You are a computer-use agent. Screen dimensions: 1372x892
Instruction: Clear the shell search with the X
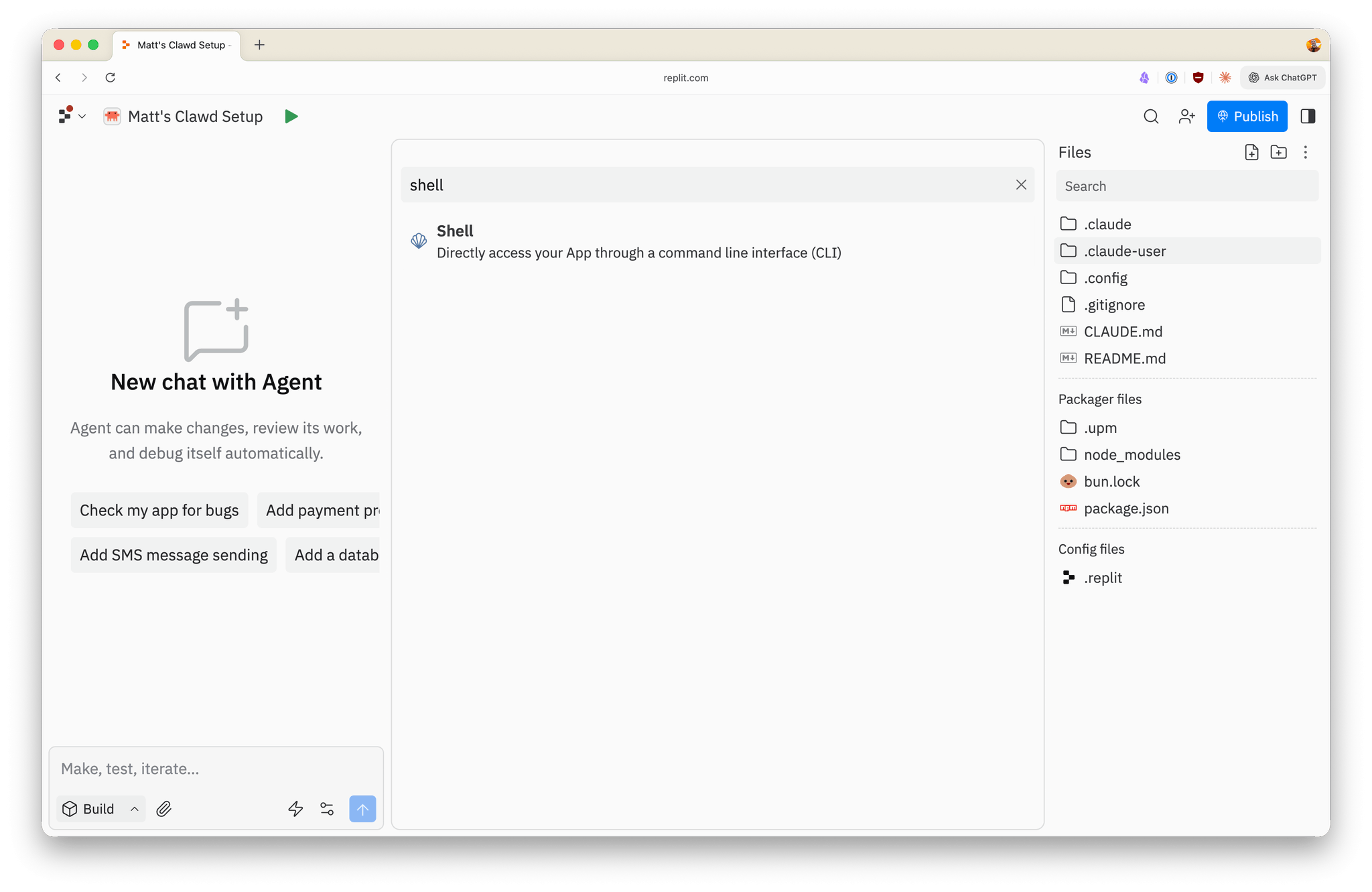tap(1020, 185)
